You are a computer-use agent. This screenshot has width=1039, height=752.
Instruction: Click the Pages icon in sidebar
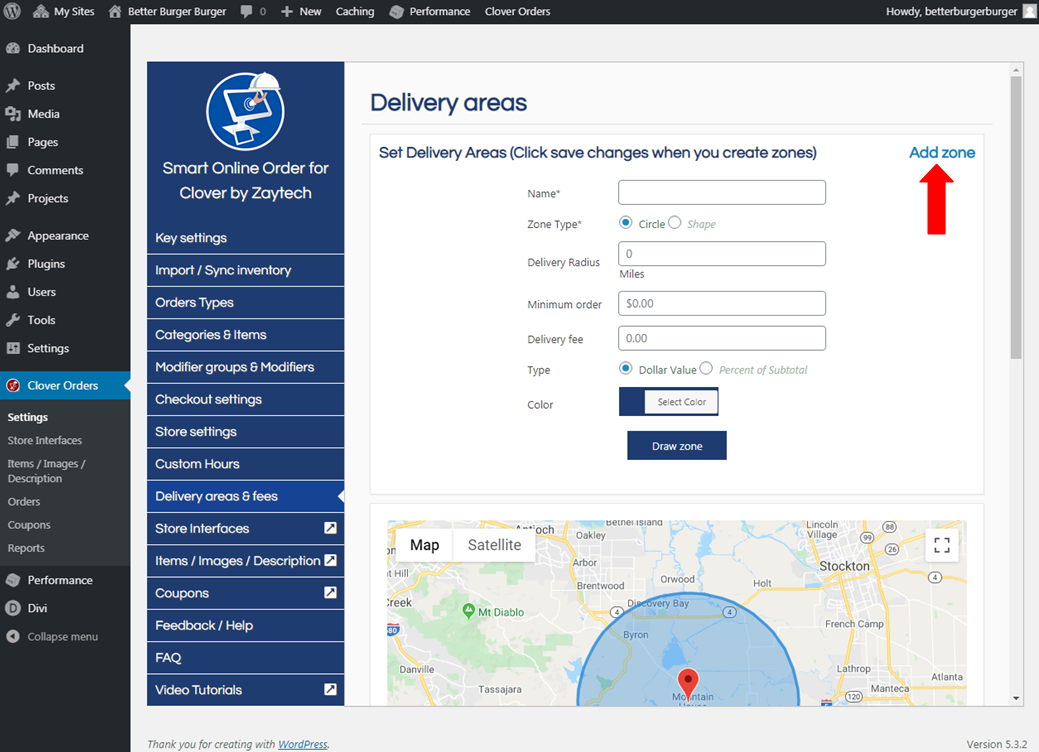pyautogui.click(x=13, y=142)
